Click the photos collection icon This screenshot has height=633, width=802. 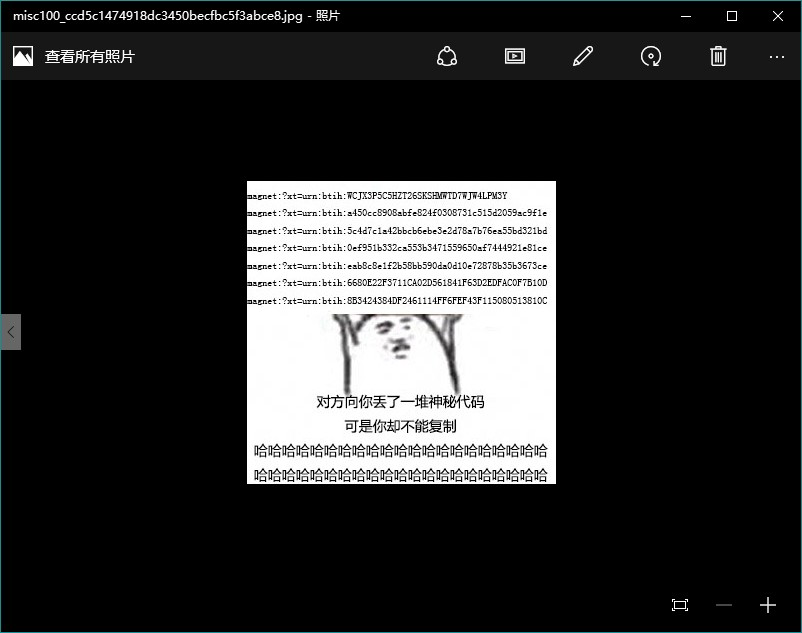(x=23, y=56)
